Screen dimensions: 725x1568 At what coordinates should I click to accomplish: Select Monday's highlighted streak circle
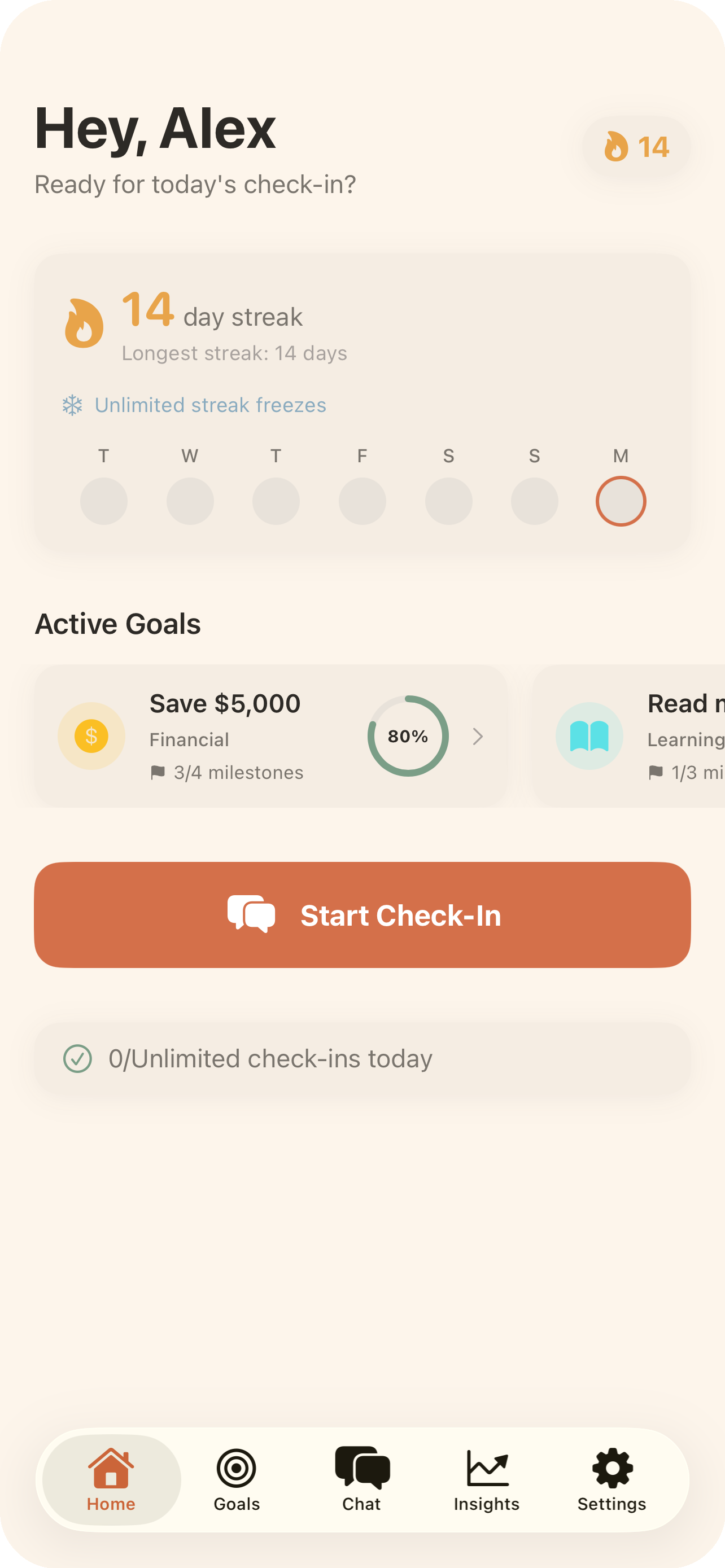pyautogui.click(x=621, y=500)
